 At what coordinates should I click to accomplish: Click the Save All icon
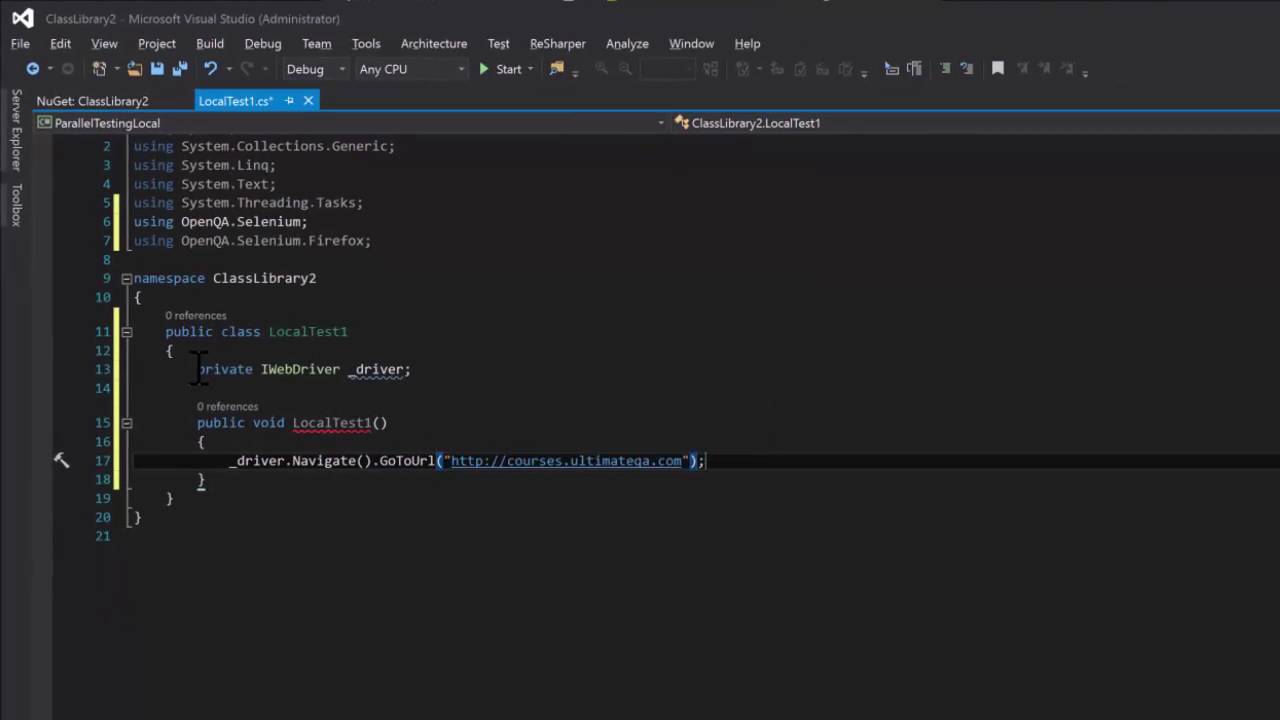[x=180, y=69]
